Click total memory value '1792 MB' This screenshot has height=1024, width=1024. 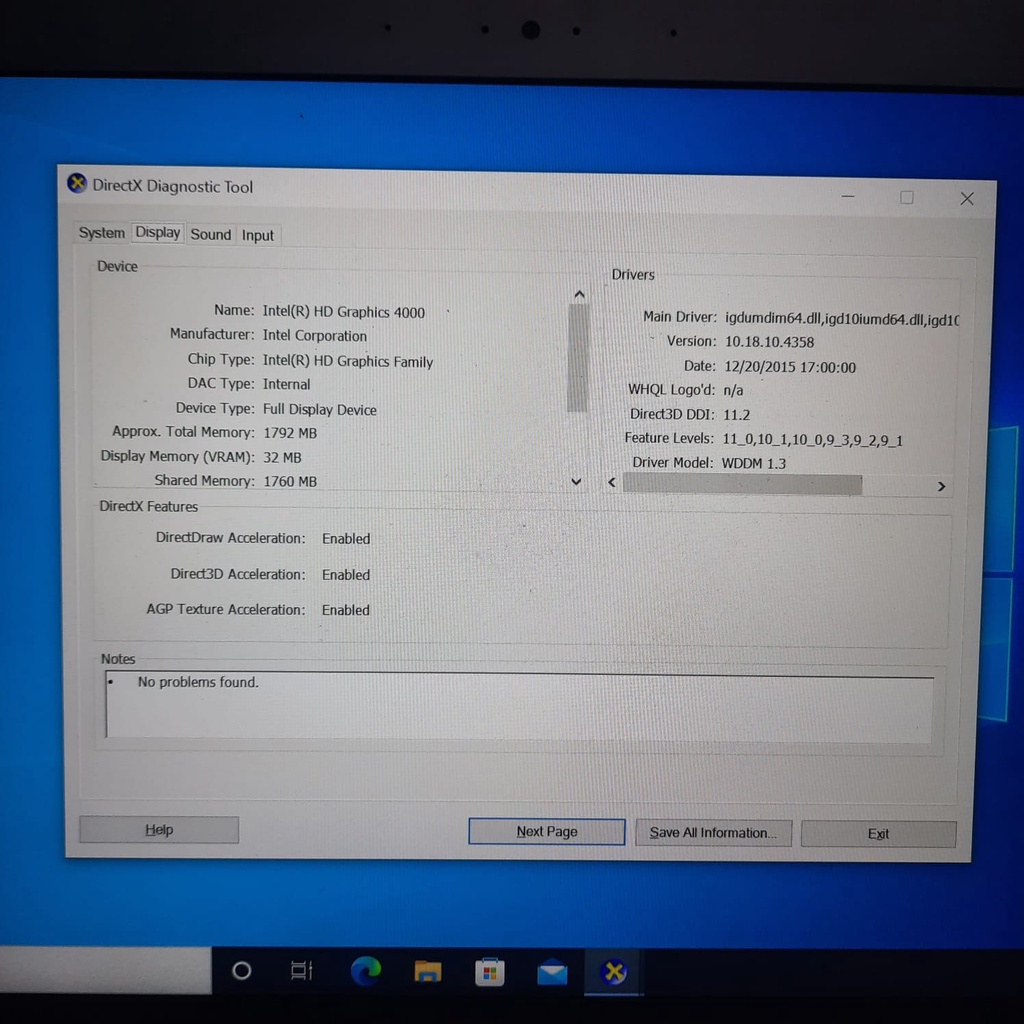tap(290, 433)
